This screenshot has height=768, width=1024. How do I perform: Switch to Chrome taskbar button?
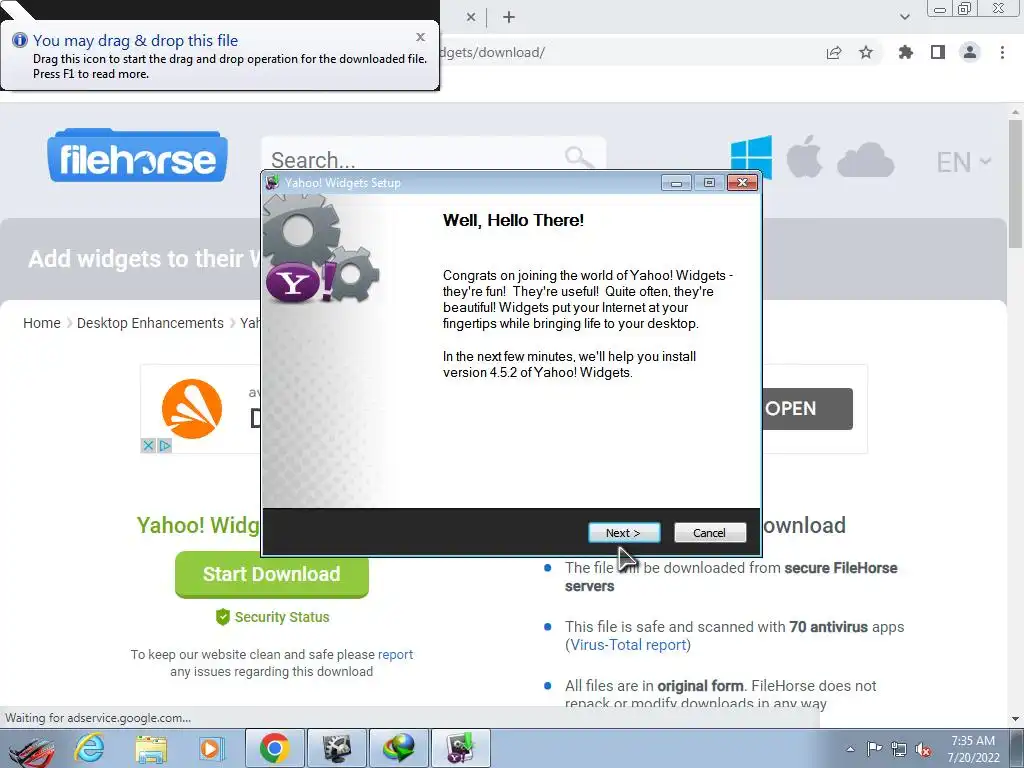pyautogui.click(x=274, y=748)
